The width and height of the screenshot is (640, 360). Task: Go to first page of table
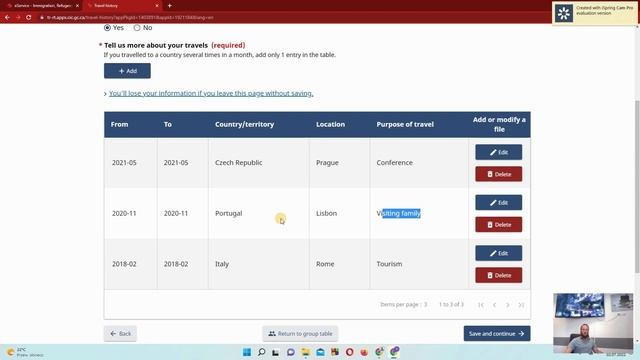pyautogui.click(x=481, y=305)
